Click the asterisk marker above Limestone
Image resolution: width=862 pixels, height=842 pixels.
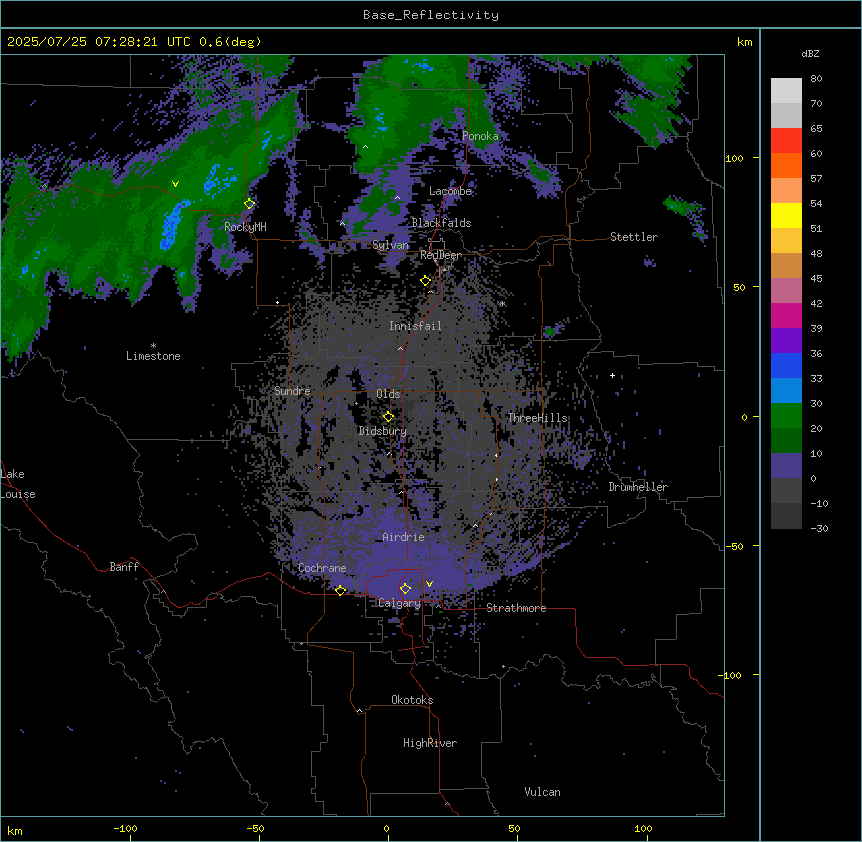point(153,346)
